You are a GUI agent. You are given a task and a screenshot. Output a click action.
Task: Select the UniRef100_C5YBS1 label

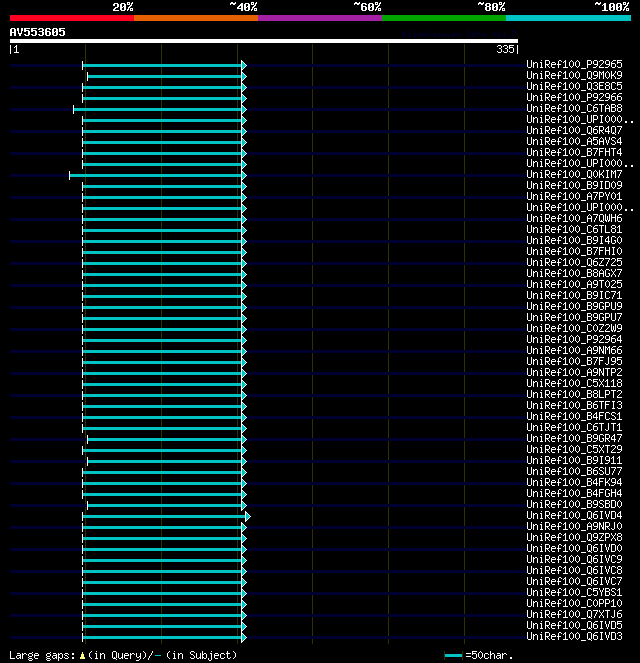click(574, 592)
